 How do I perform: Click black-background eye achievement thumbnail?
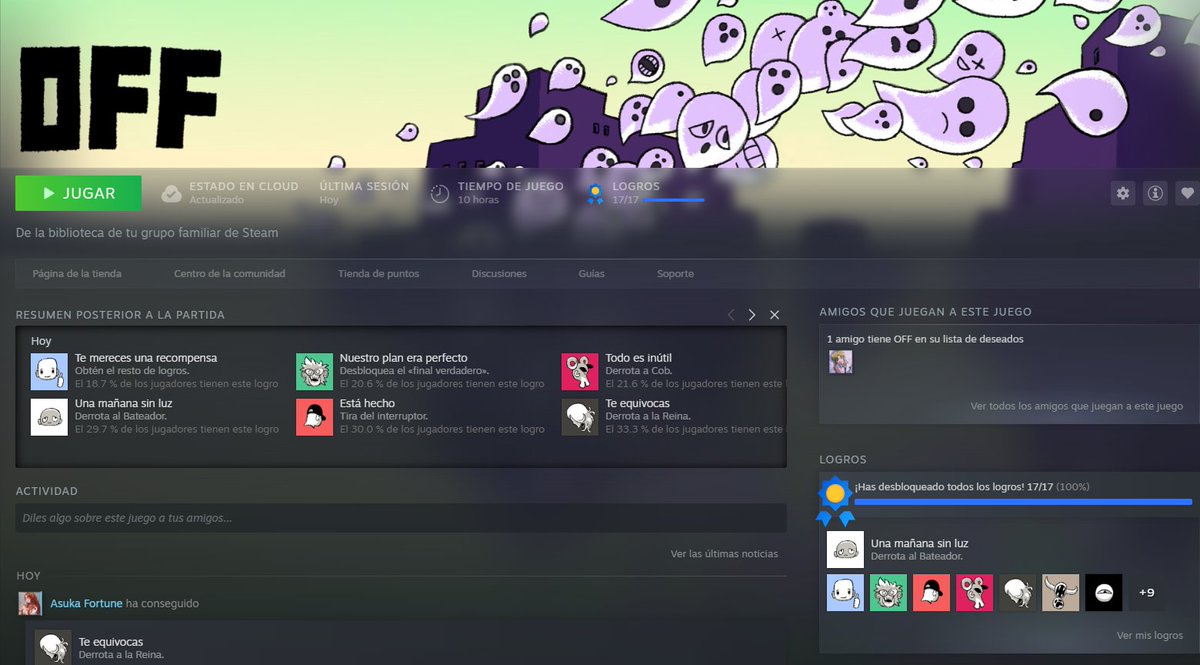1104,593
